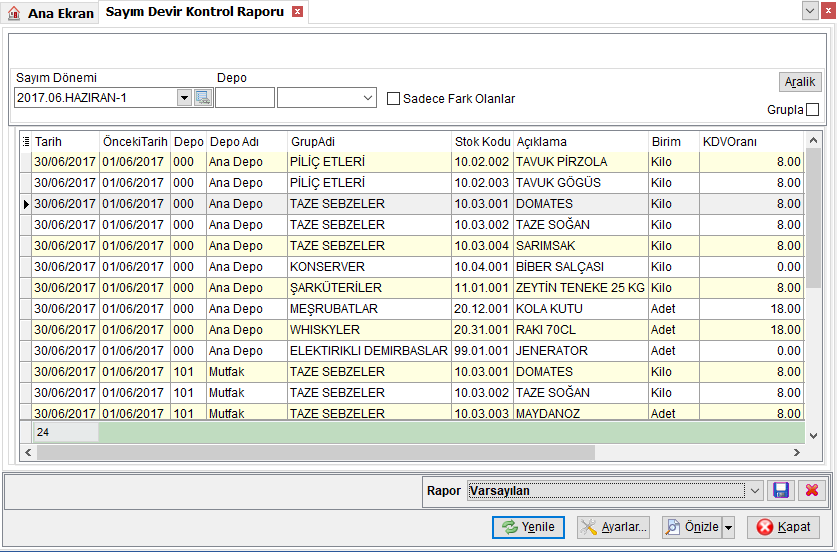Click the Açıklama column header
Viewport: 838px width, 552px height.
pos(580,142)
